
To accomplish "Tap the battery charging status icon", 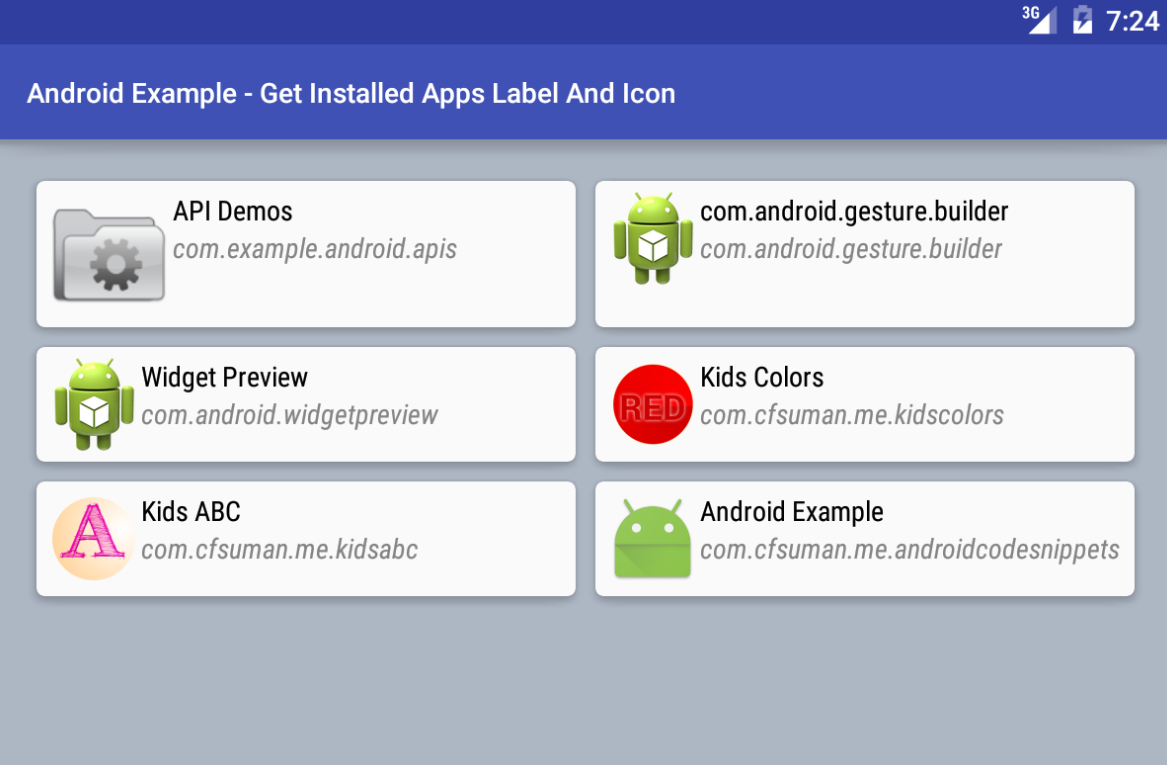I will (1083, 19).
